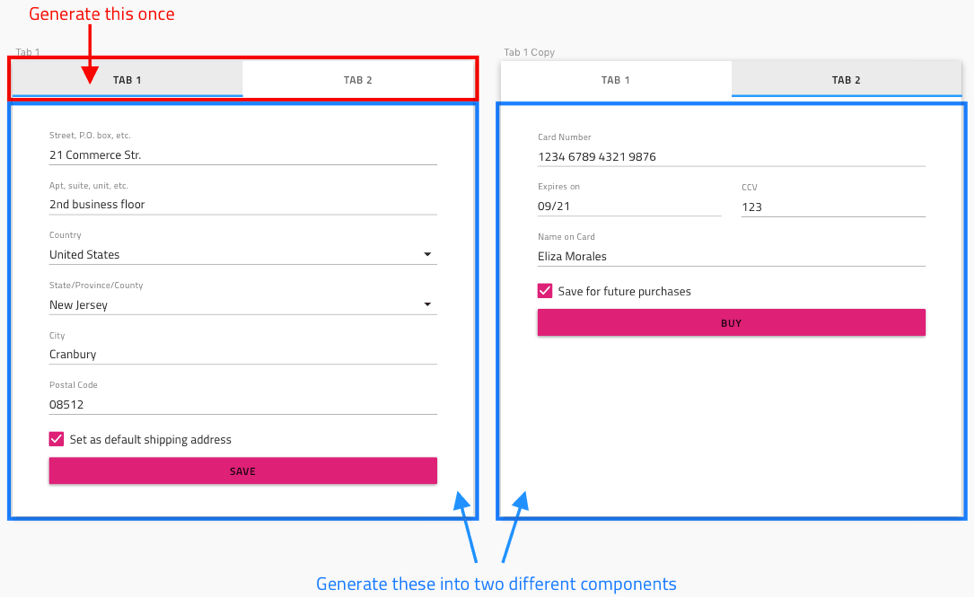Uncheck Set as default shipping address
This screenshot has height=597, width=974.
coord(57,439)
